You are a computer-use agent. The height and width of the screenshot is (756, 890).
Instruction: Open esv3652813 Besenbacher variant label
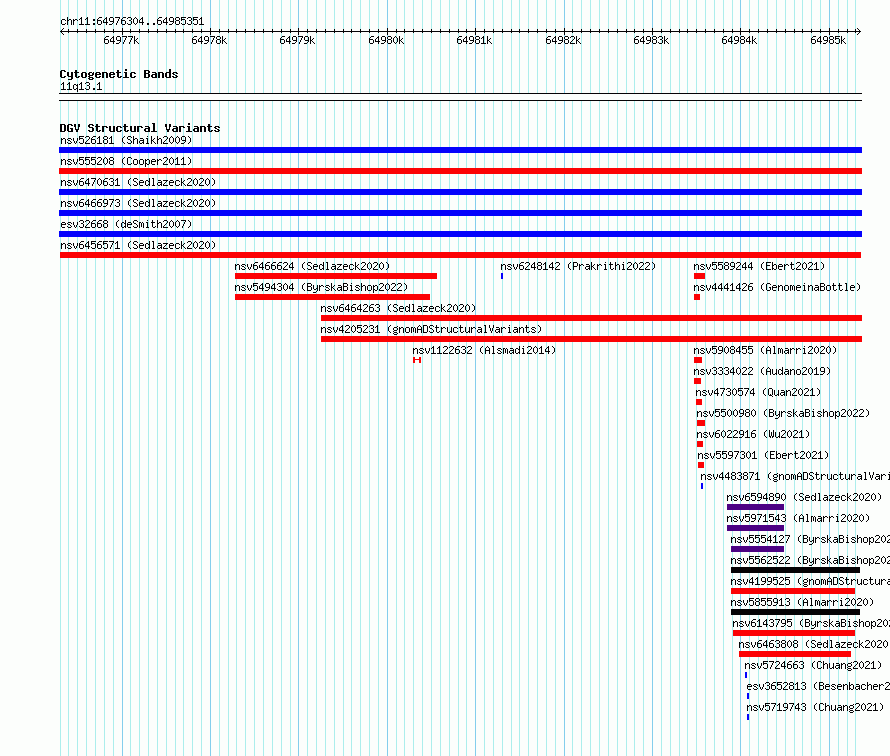point(818,686)
